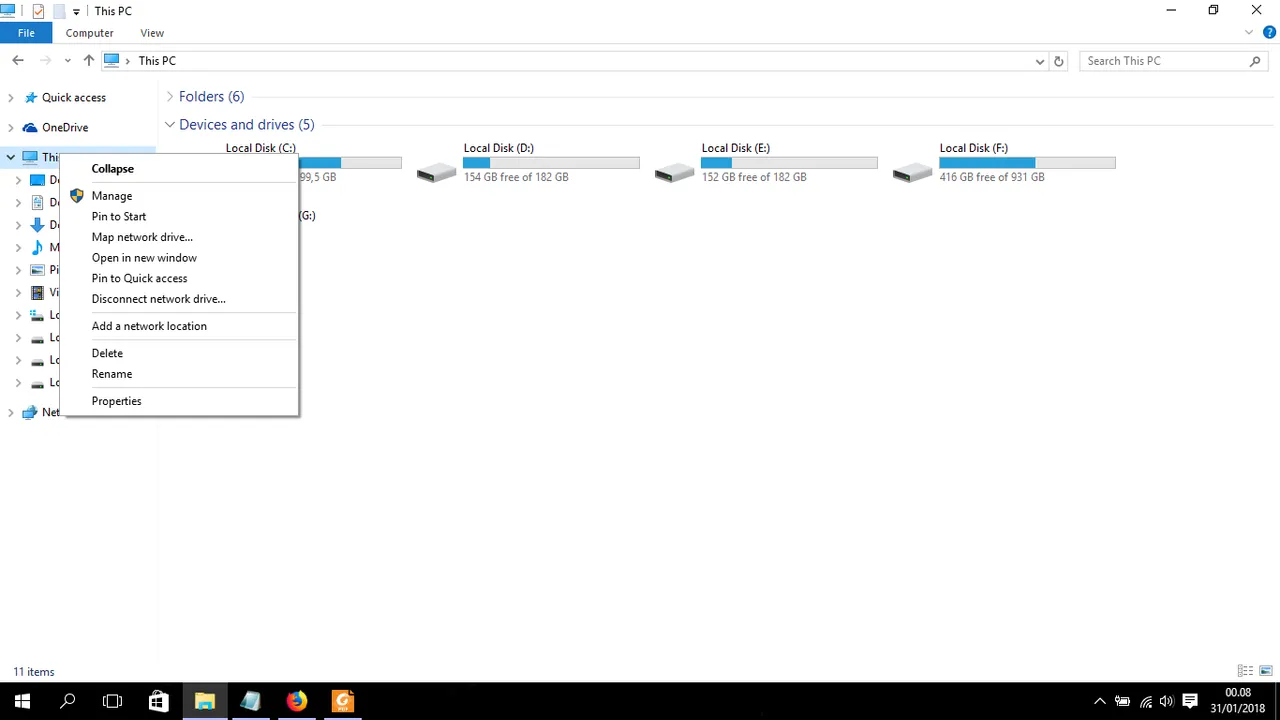1280x720 pixels.
Task: Switch to the View ribbon tab
Action: point(152,33)
